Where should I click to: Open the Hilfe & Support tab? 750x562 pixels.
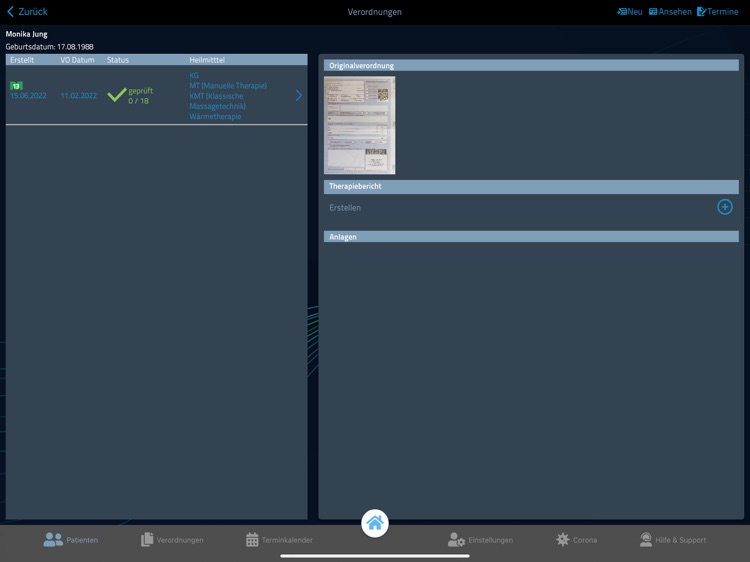(x=673, y=540)
